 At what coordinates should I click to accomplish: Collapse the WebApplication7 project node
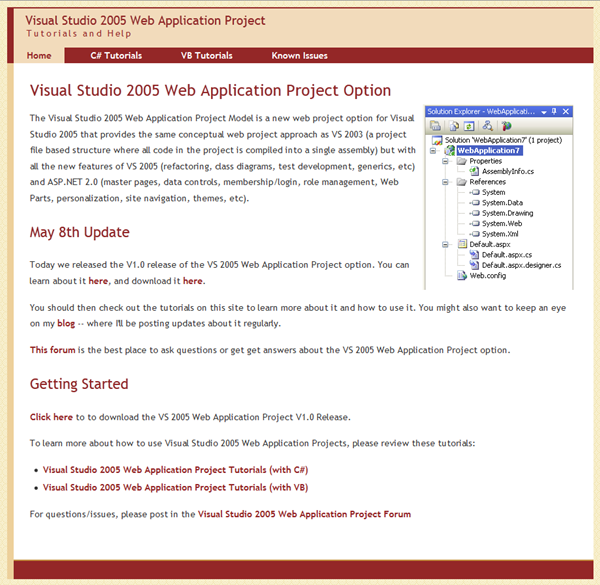tap(433, 151)
